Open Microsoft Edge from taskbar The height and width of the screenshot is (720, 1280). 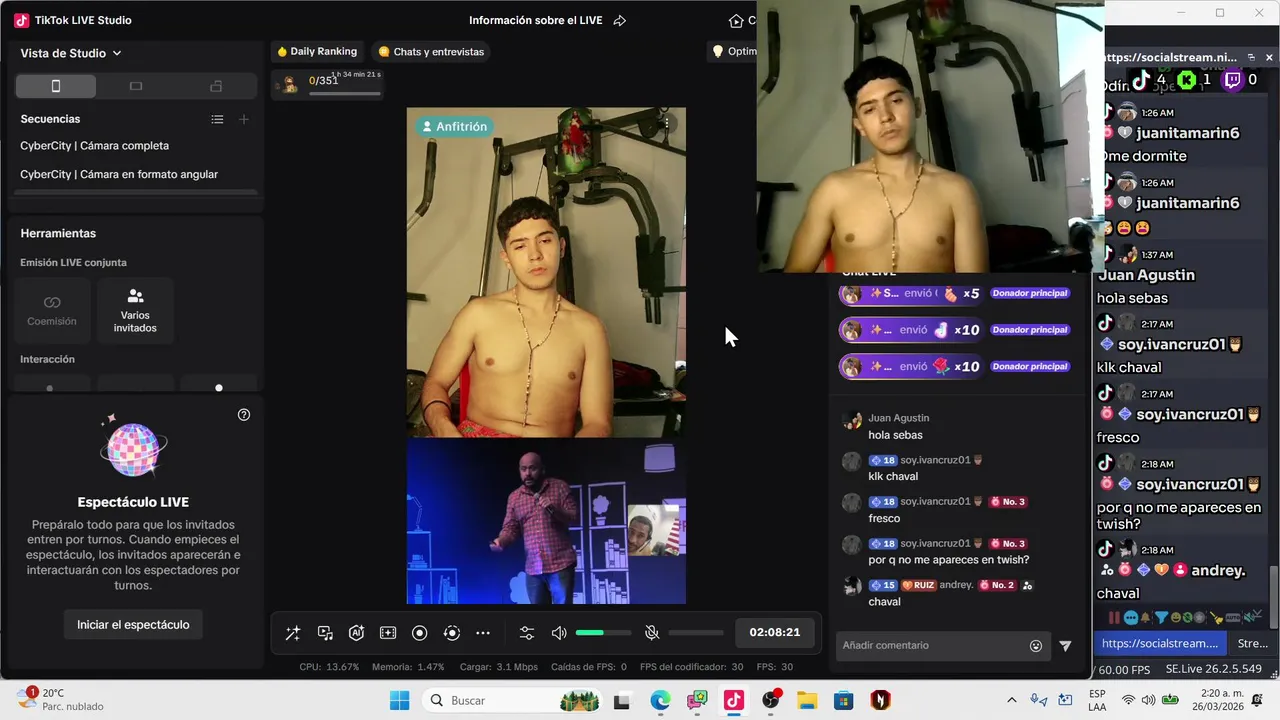(x=660, y=700)
